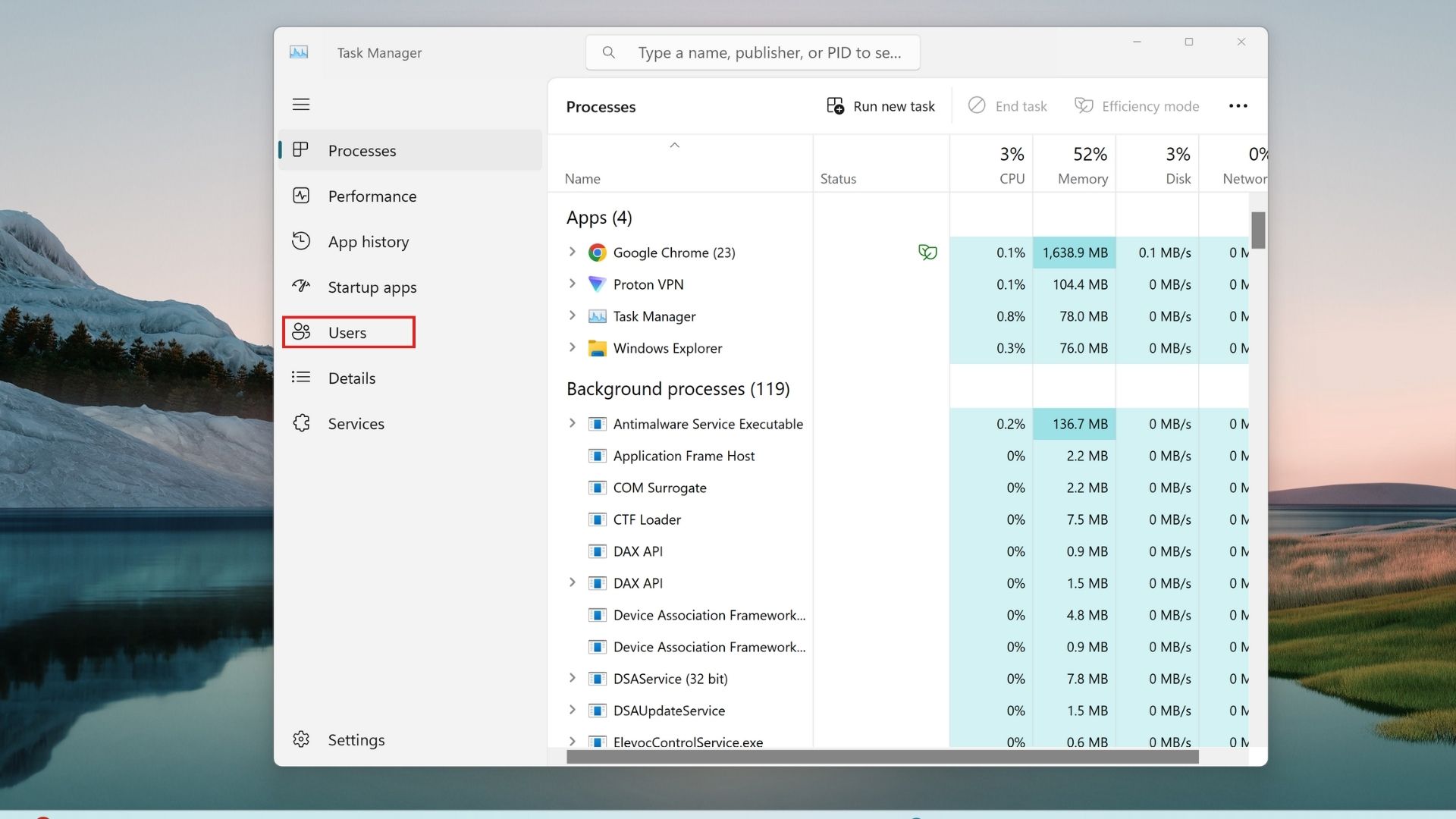Open Task Manager overflow menu

[x=1238, y=106]
